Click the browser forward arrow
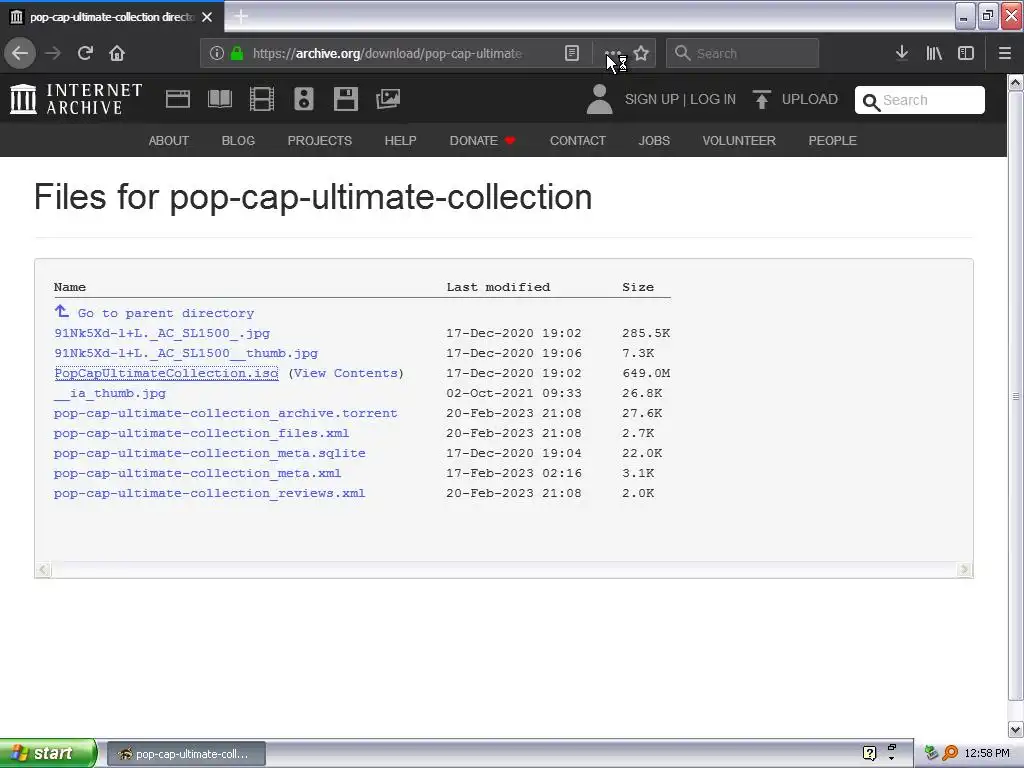Viewport: 1024px width, 768px height. [x=53, y=53]
